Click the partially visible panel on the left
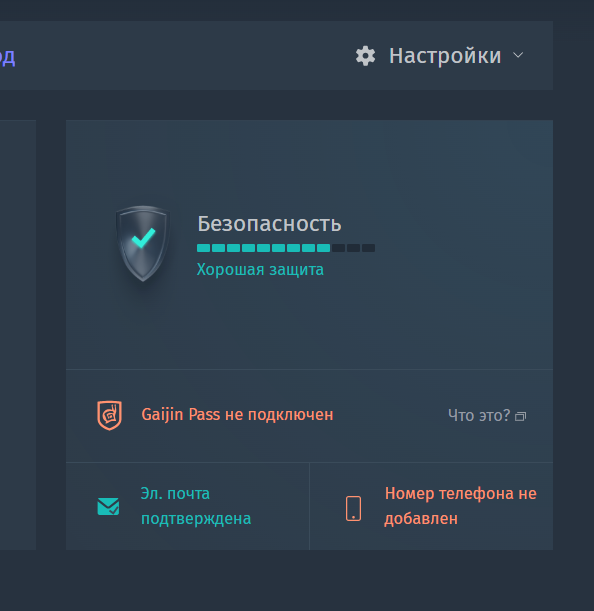Screen dimensions: 594x611 pyautogui.click(x=18, y=335)
